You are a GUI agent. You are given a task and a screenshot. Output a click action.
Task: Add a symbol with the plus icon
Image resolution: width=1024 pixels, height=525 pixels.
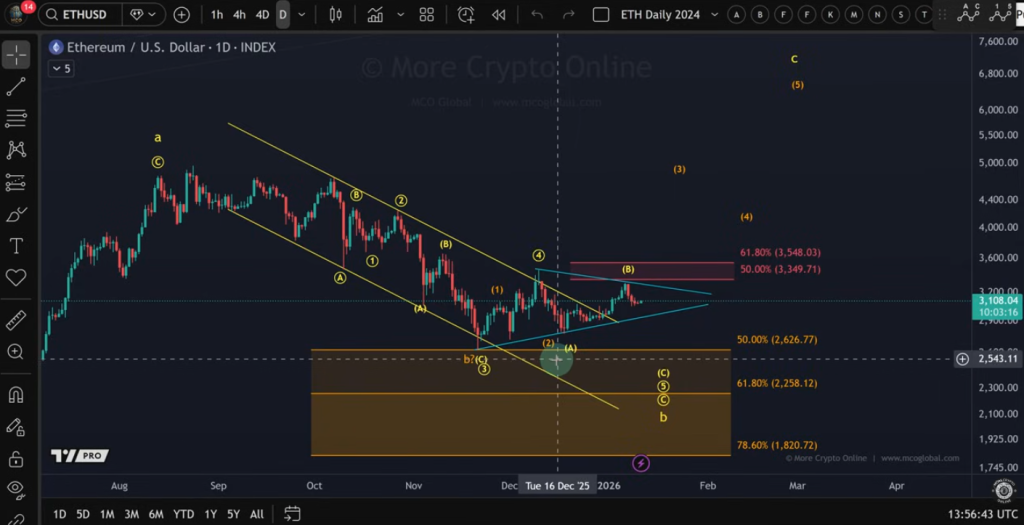[181, 15]
